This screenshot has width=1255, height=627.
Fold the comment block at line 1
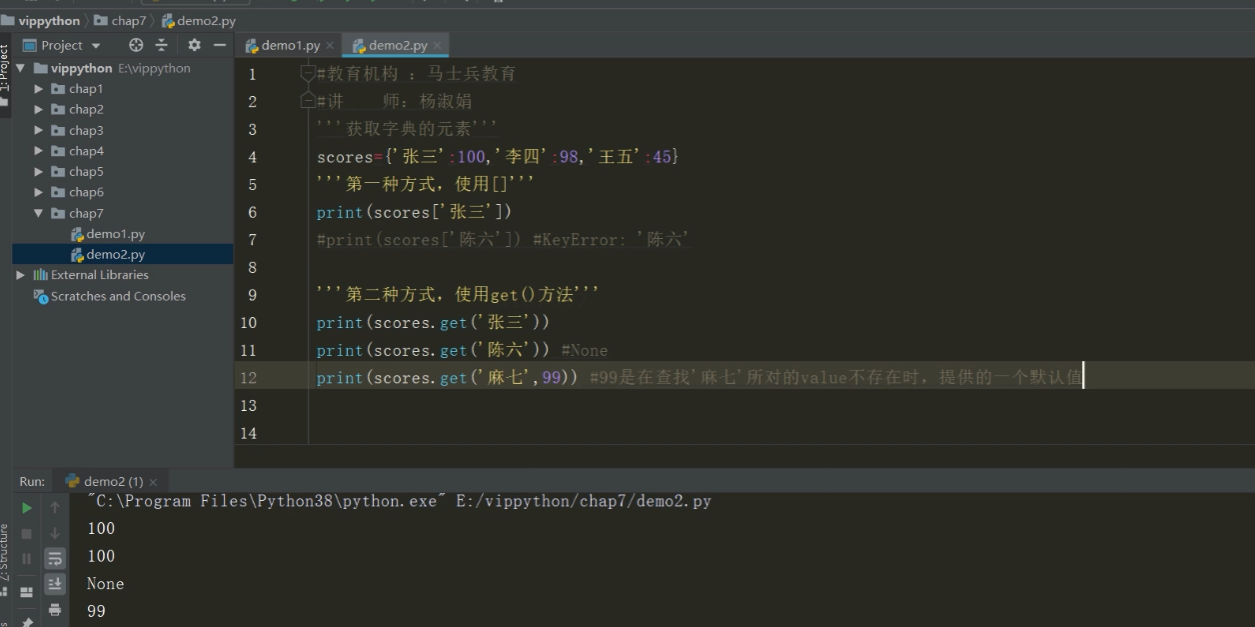[x=308, y=73]
